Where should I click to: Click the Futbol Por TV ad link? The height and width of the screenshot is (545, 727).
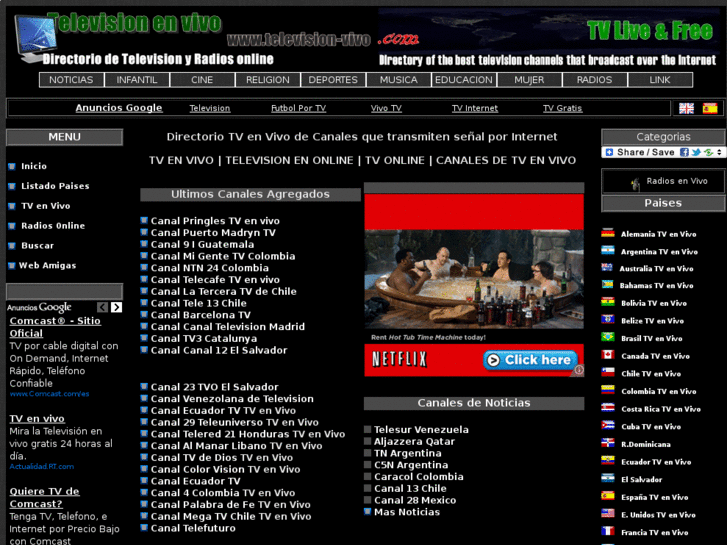click(299, 108)
